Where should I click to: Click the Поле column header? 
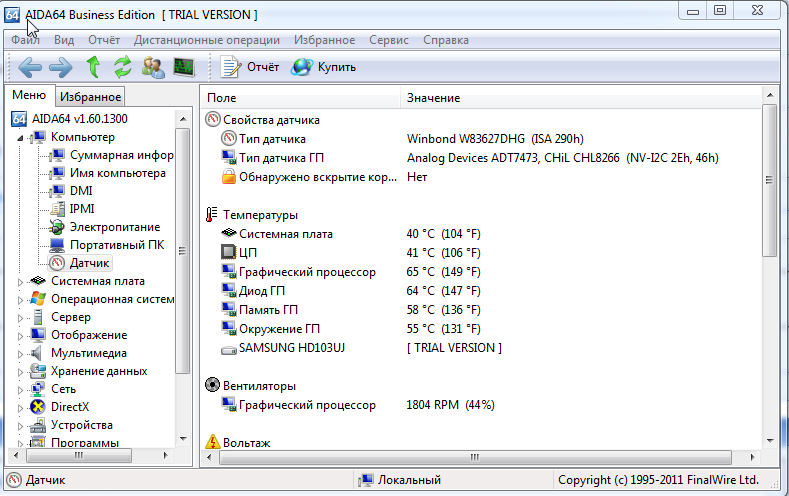coord(301,98)
